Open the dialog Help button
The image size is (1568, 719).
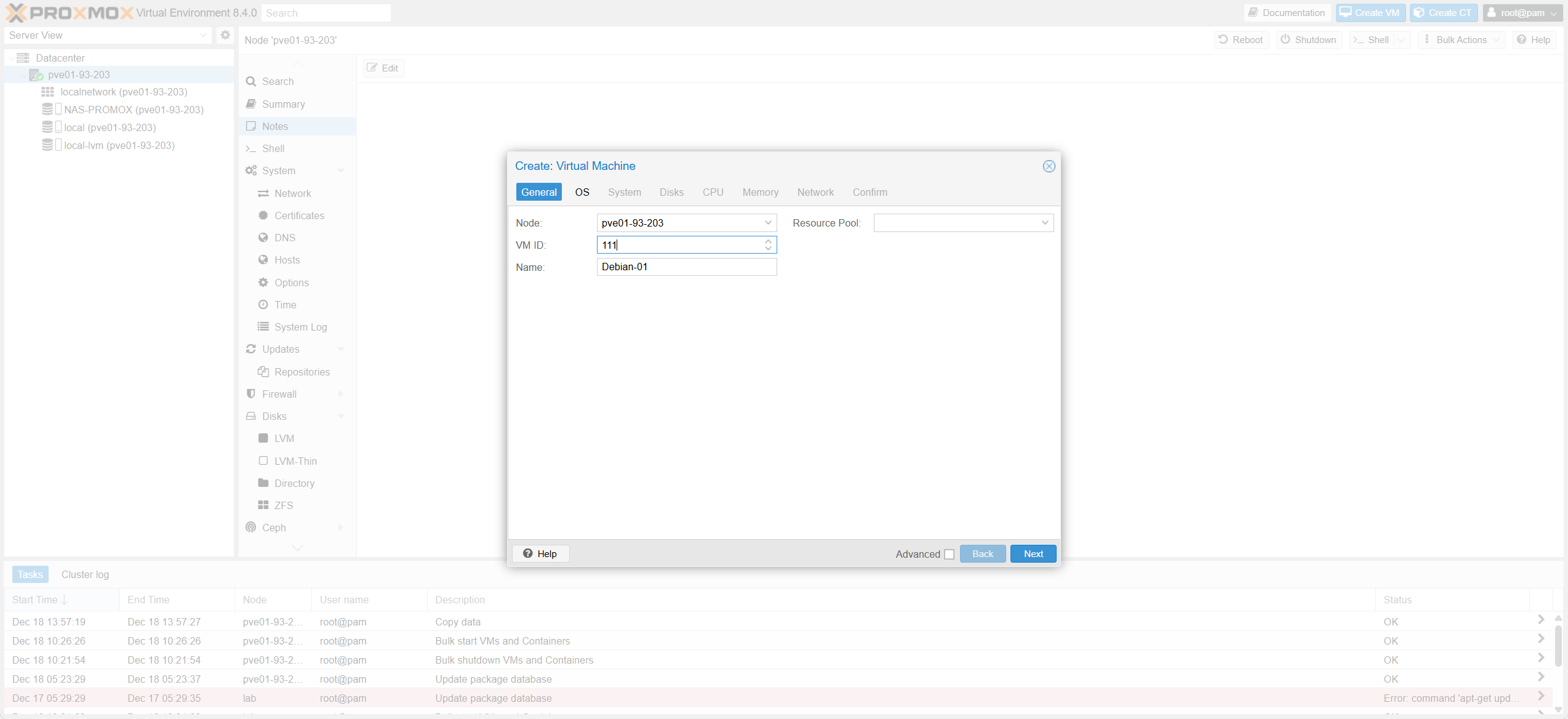tap(540, 554)
